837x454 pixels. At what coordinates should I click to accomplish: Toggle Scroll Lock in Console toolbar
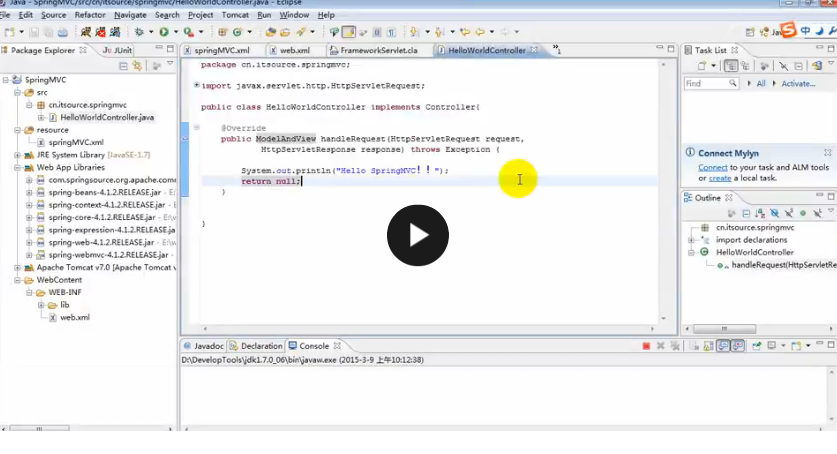tap(708, 346)
